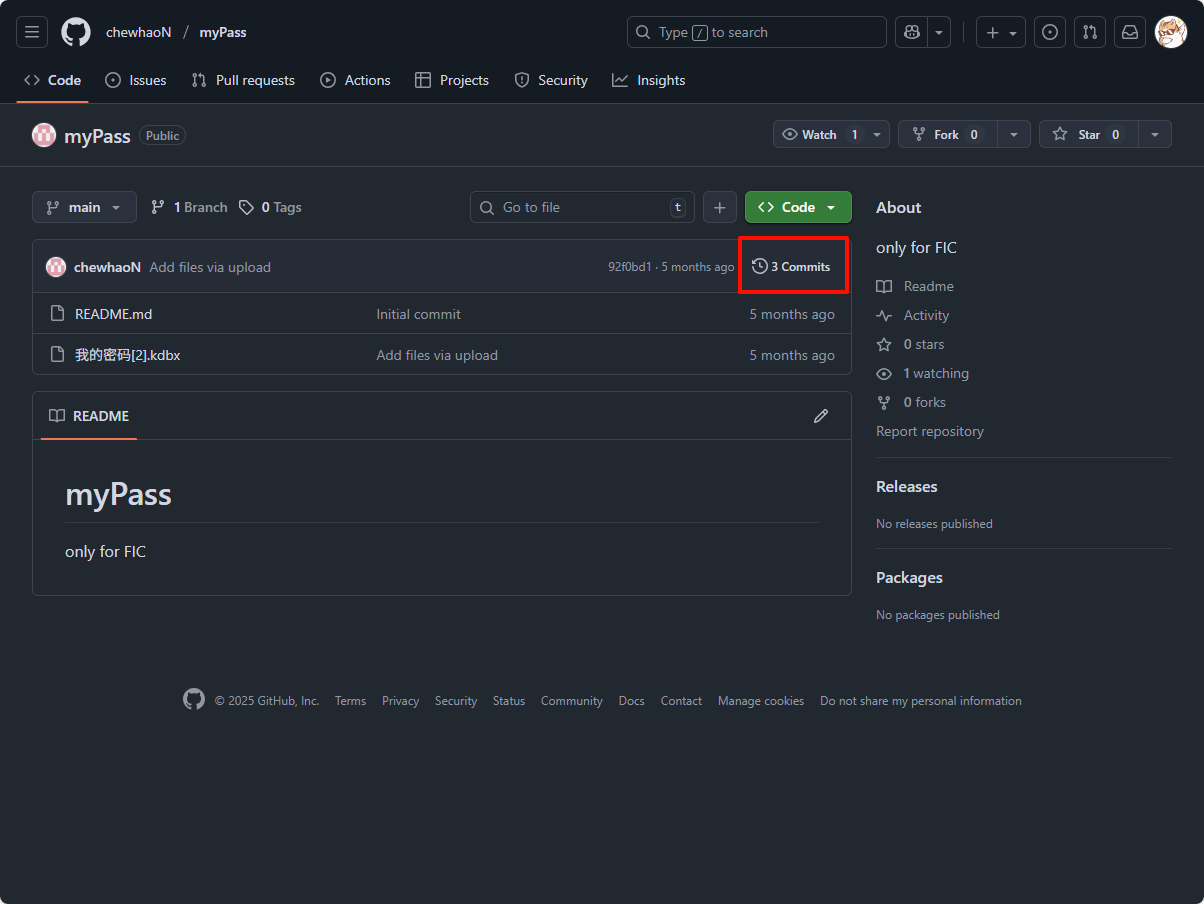The image size is (1204, 904).
Task: Expand the Star lists dropdown arrow
Action: coord(1155,135)
